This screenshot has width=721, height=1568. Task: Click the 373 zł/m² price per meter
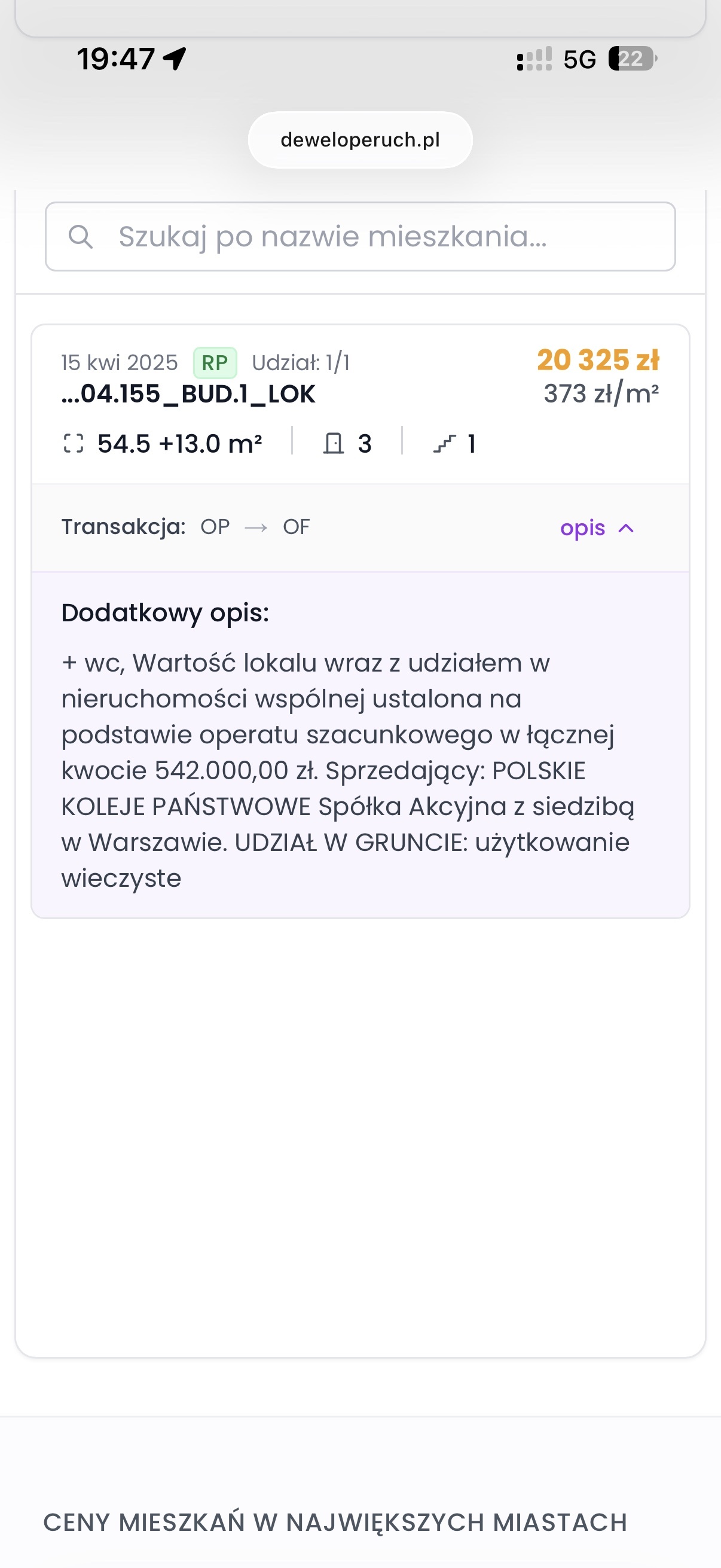click(601, 394)
